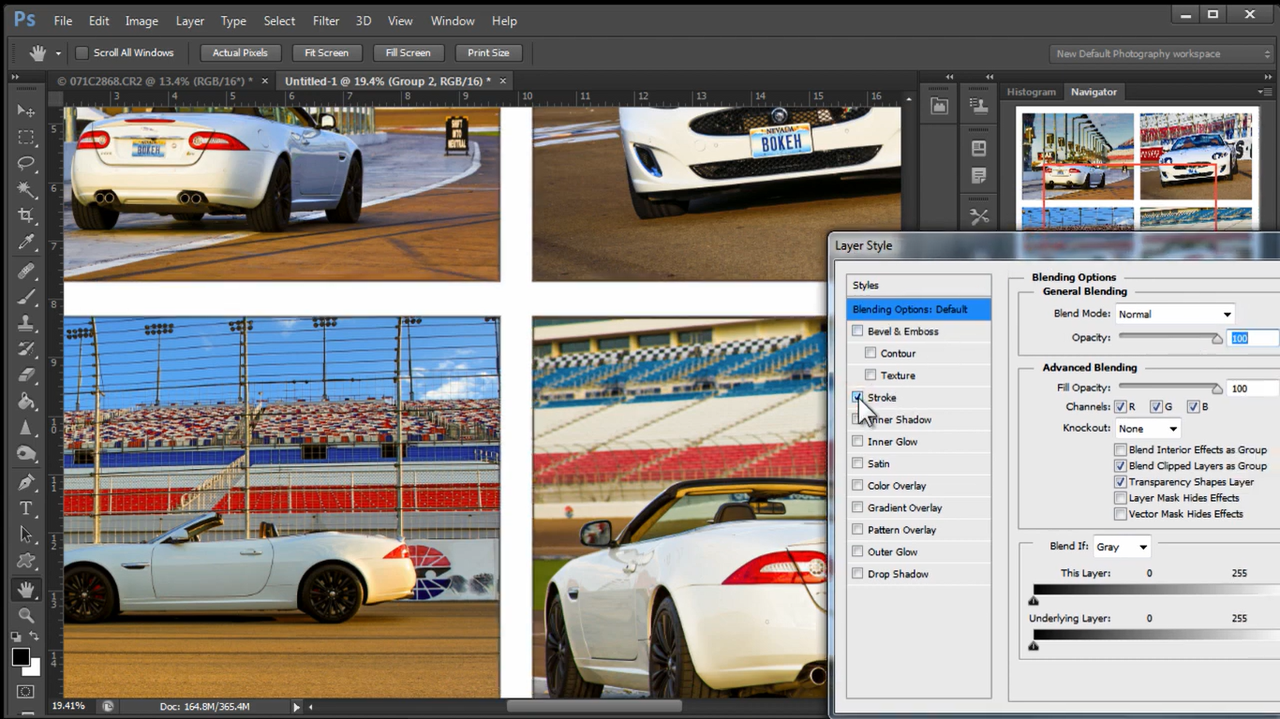Open the Blend If channel dropdown
1280x719 pixels.
point(1121,547)
